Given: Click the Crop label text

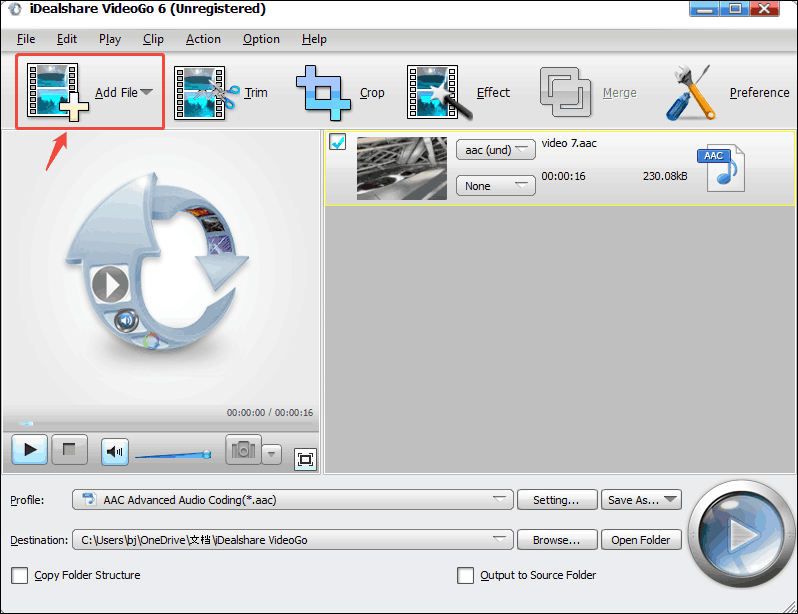Looking at the screenshot, I should [372, 93].
